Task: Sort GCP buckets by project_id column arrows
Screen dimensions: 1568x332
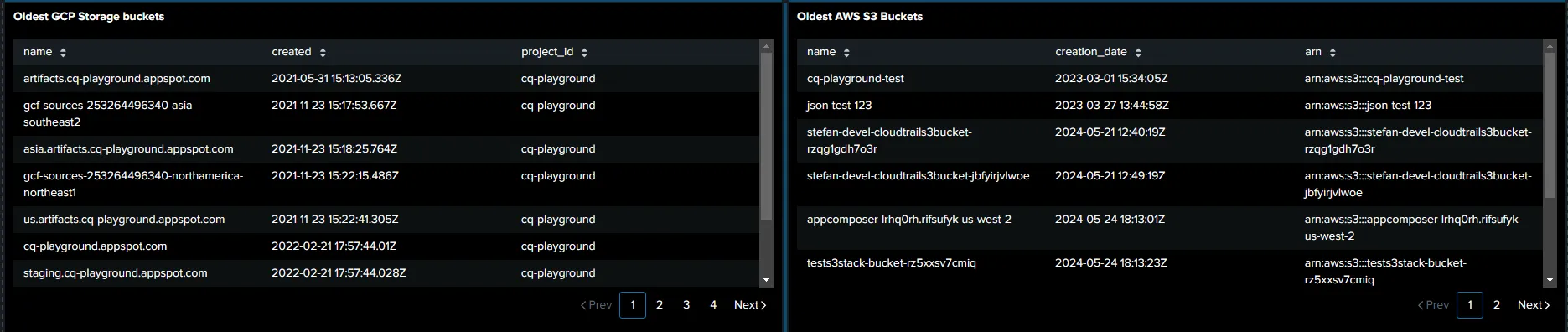Action: pyautogui.click(x=584, y=53)
